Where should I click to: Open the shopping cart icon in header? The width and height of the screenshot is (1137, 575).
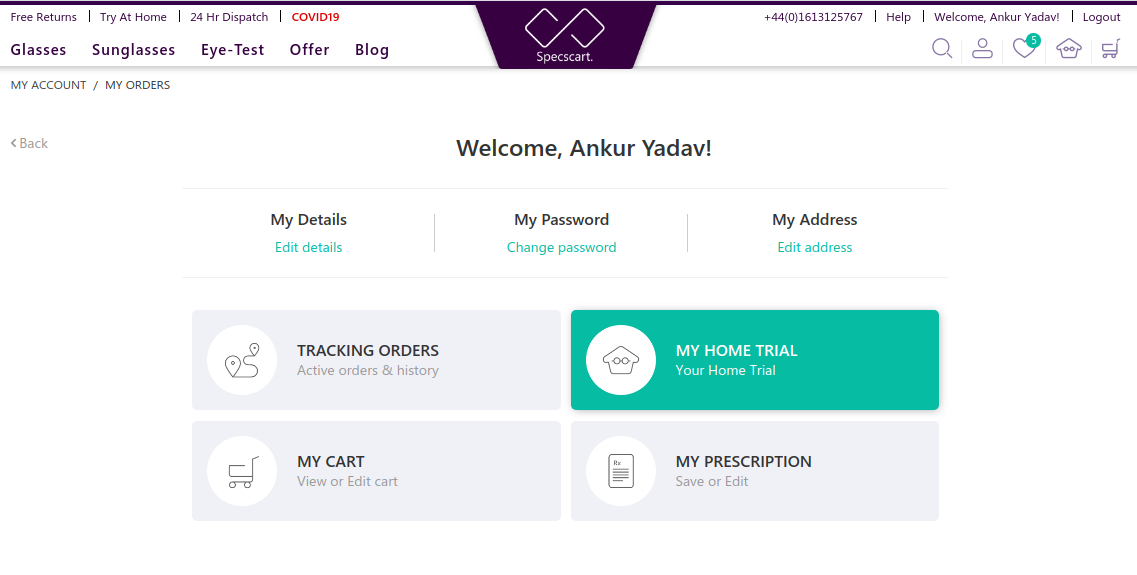(1110, 49)
